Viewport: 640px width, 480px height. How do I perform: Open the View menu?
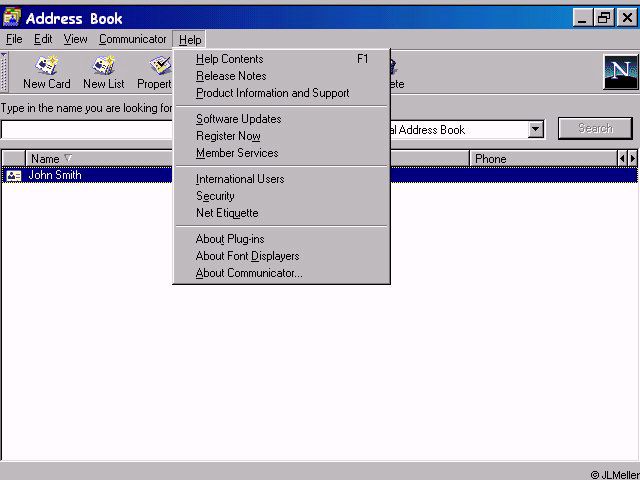click(x=75, y=39)
